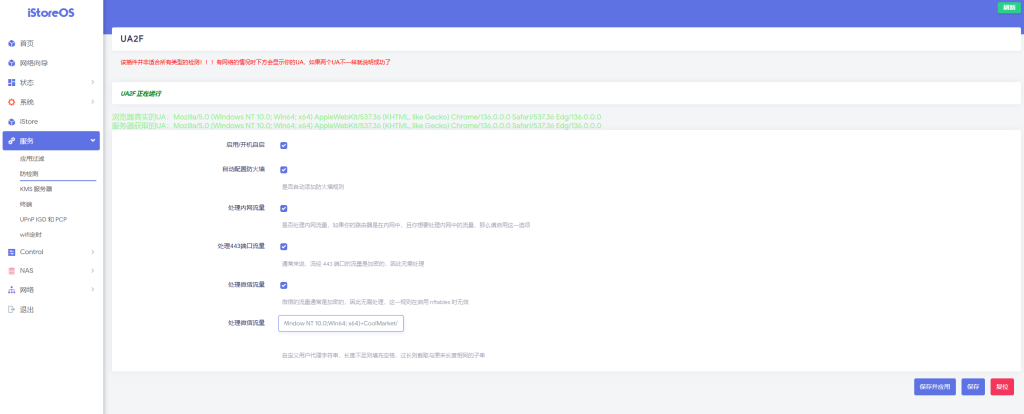Collapse the 服务 services menu
Viewport: 1024px width, 414px height.
click(x=93, y=141)
